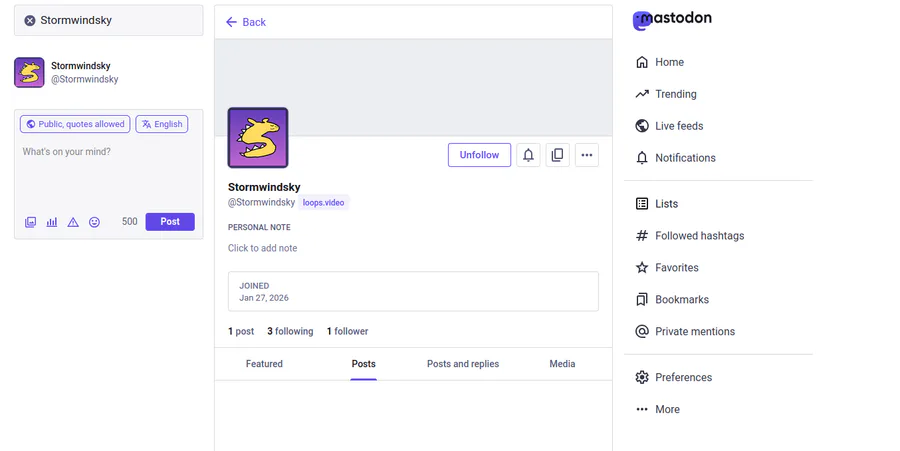The image size is (900, 451).
Task: Open Favorites in the sidebar
Action: (x=667, y=267)
